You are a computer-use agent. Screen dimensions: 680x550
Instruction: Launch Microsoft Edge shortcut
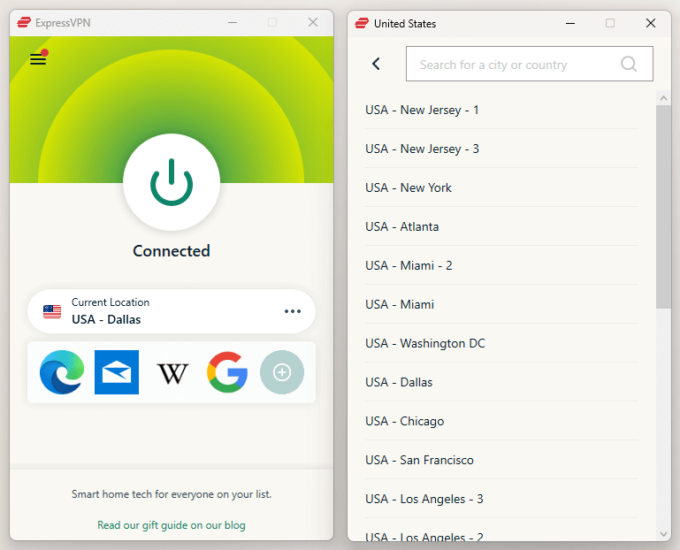[62, 372]
